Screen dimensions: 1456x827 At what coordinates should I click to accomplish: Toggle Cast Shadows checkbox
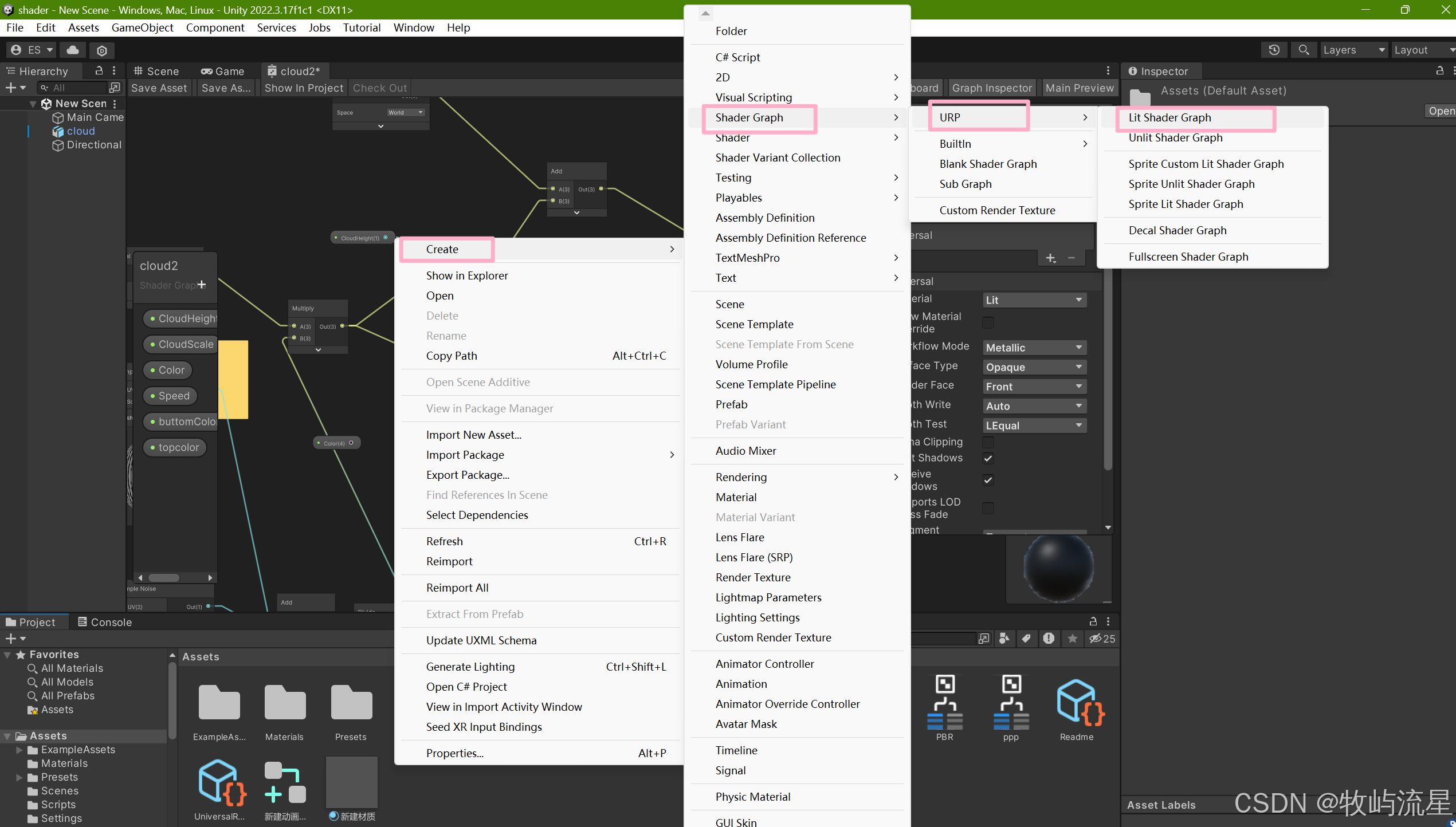pyautogui.click(x=988, y=458)
